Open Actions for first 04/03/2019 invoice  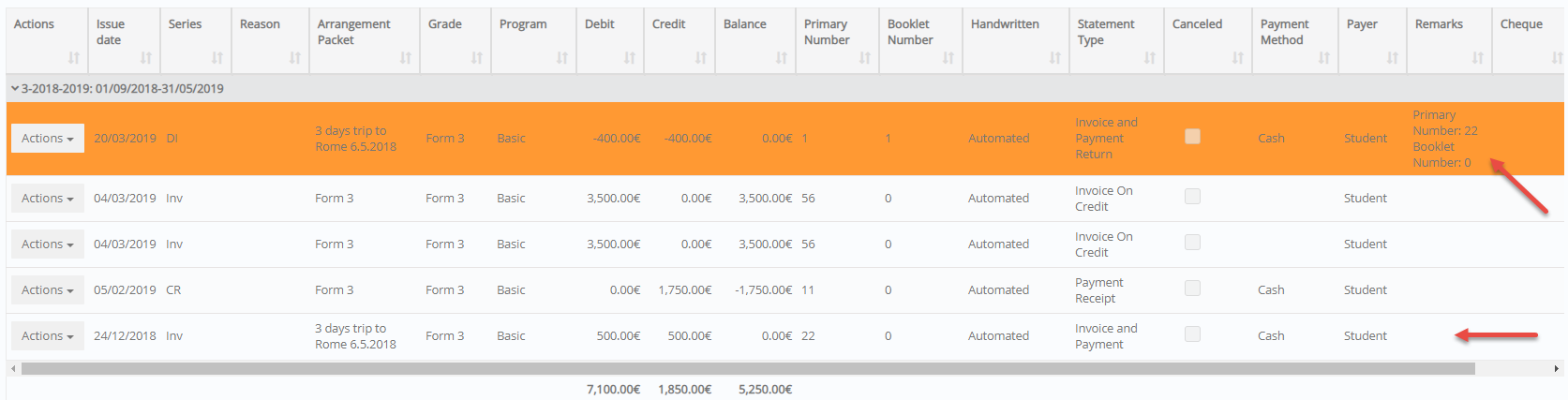tap(48, 198)
